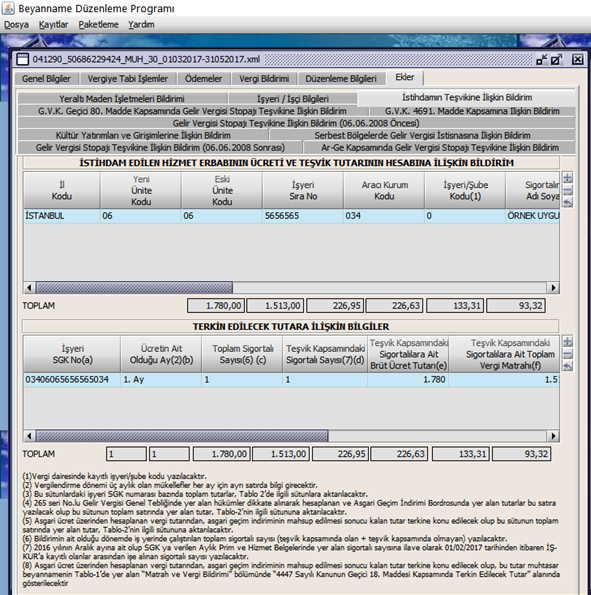The image size is (591, 595).
Task: Open the G.V.K. 4691. Madde Kapsamına sub-tab
Action: (472, 111)
